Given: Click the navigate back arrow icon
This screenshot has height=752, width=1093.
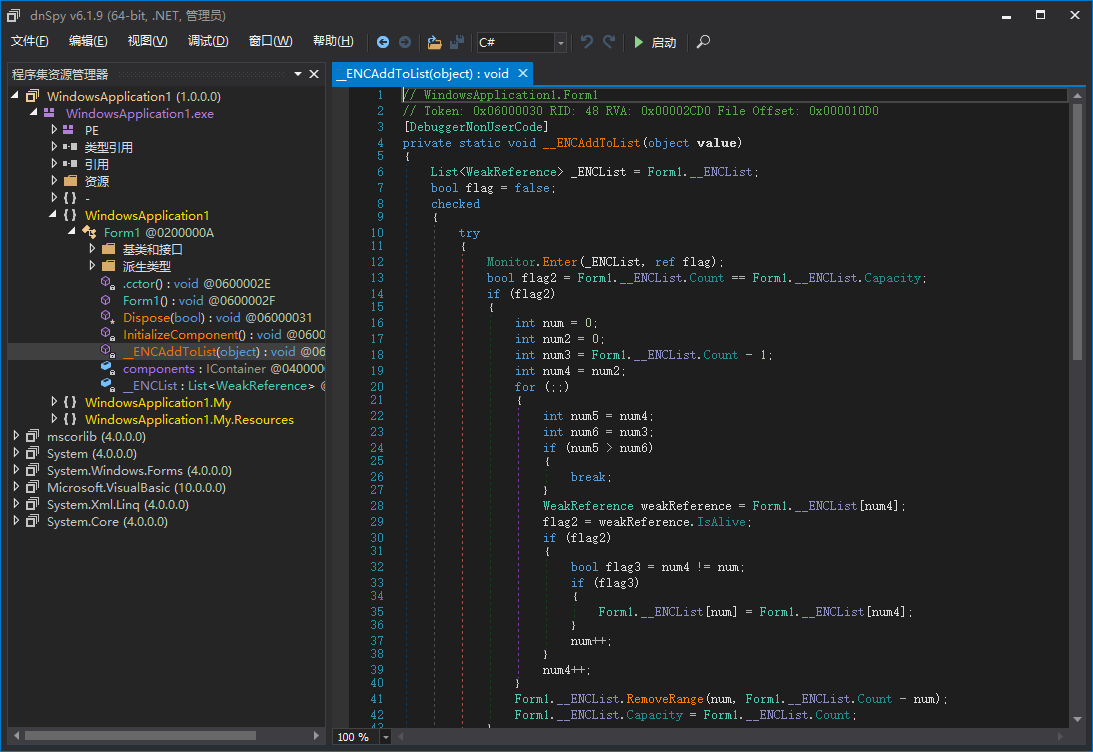Looking at the screenshot, I should [x=383, y=42].
